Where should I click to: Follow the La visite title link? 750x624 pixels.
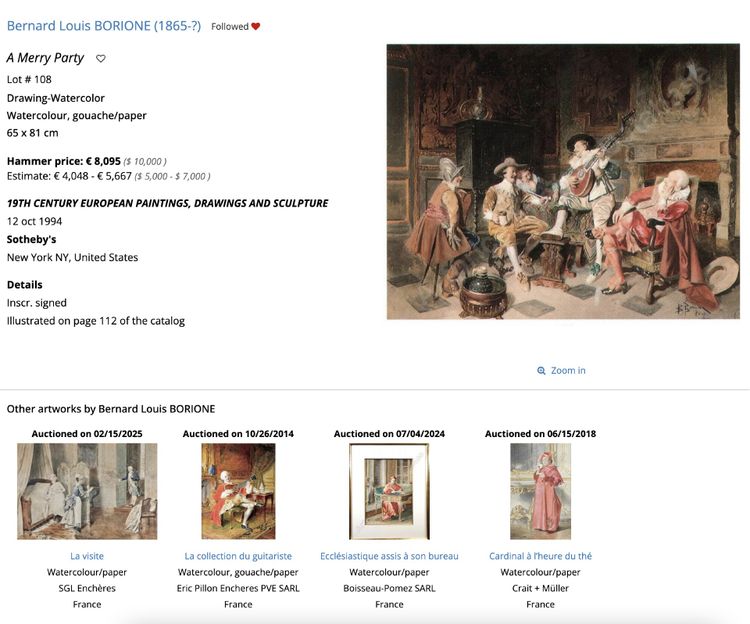(87, 556)
